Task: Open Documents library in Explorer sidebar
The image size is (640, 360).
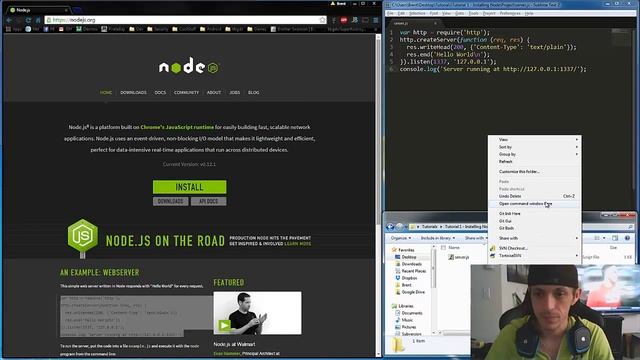Action: [409, 313]
